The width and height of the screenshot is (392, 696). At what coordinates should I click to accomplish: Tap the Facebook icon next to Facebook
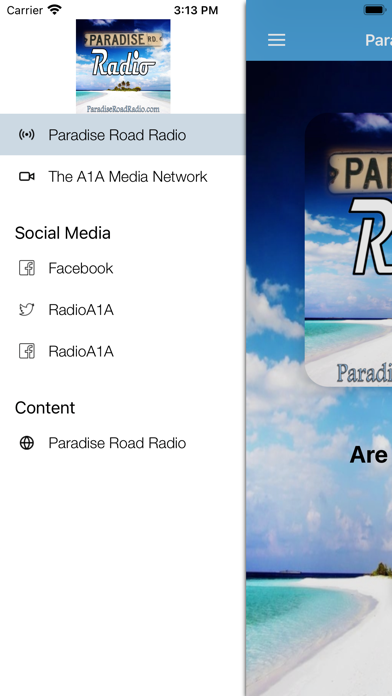(27, 268)
